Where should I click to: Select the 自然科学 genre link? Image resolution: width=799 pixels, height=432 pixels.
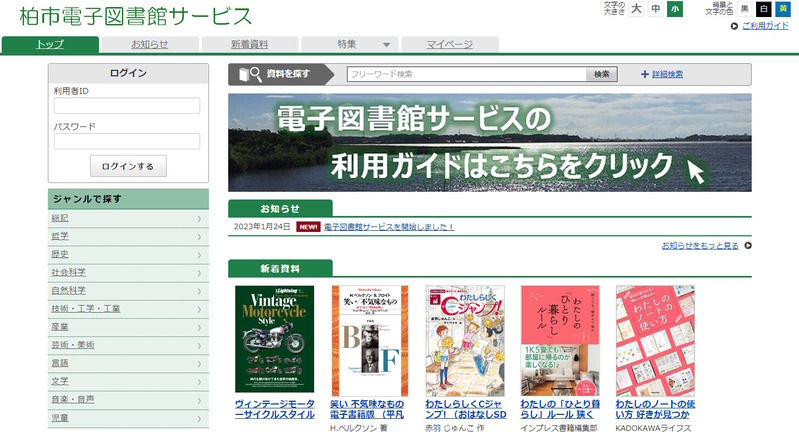68,291
